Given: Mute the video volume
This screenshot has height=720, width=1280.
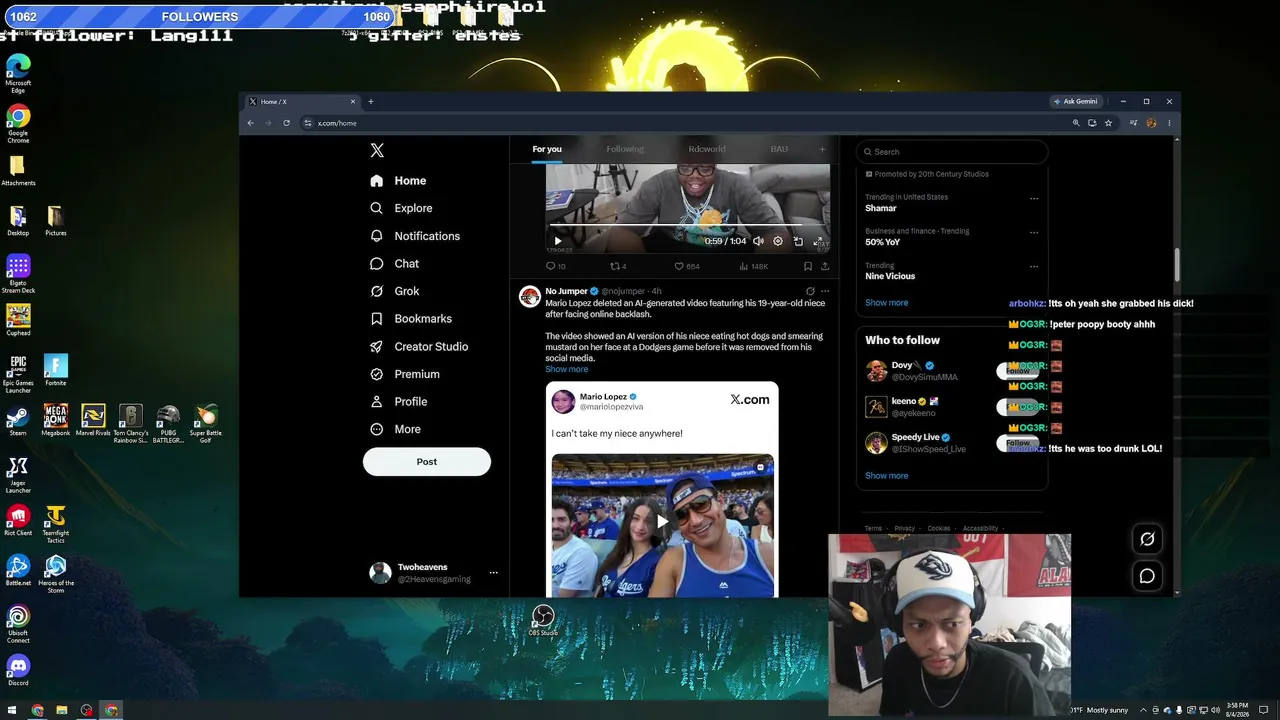Looking at the screenshot, I should [x=758, y=241].
